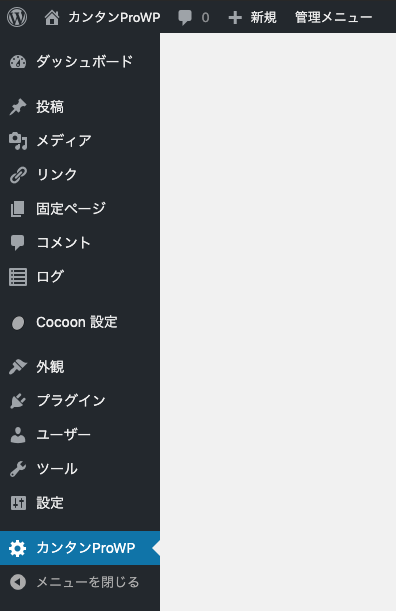The image size is (396, 611).
Task: Open site home icon カンタンProWP
Action: [x=52, y=18]
